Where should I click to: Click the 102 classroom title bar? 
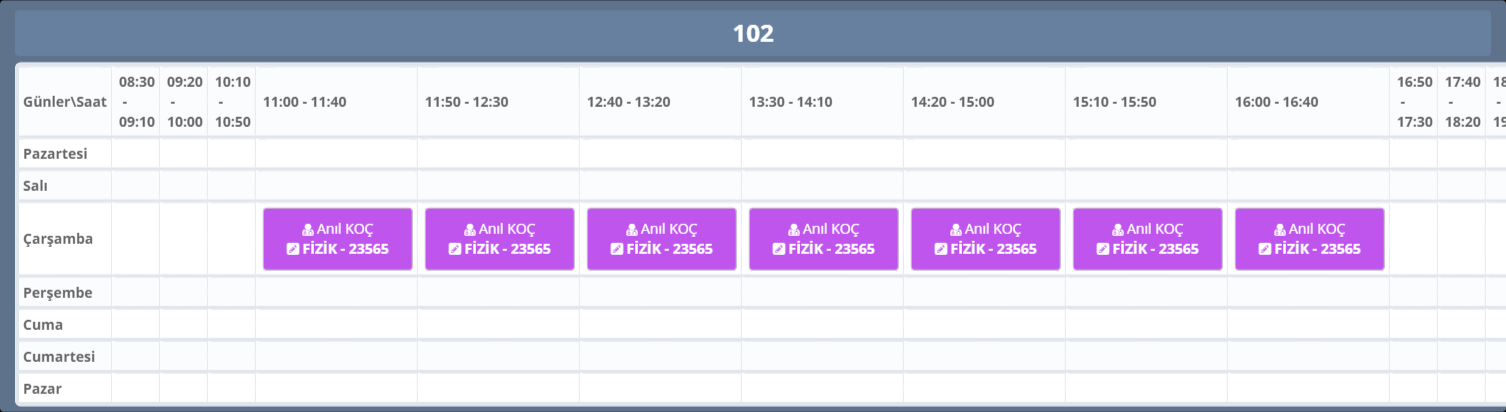(x=753, y=34)
